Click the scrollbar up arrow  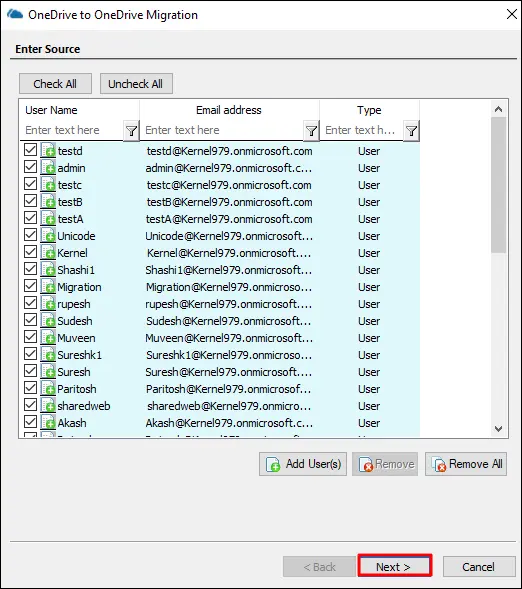[x=498, y=109]
